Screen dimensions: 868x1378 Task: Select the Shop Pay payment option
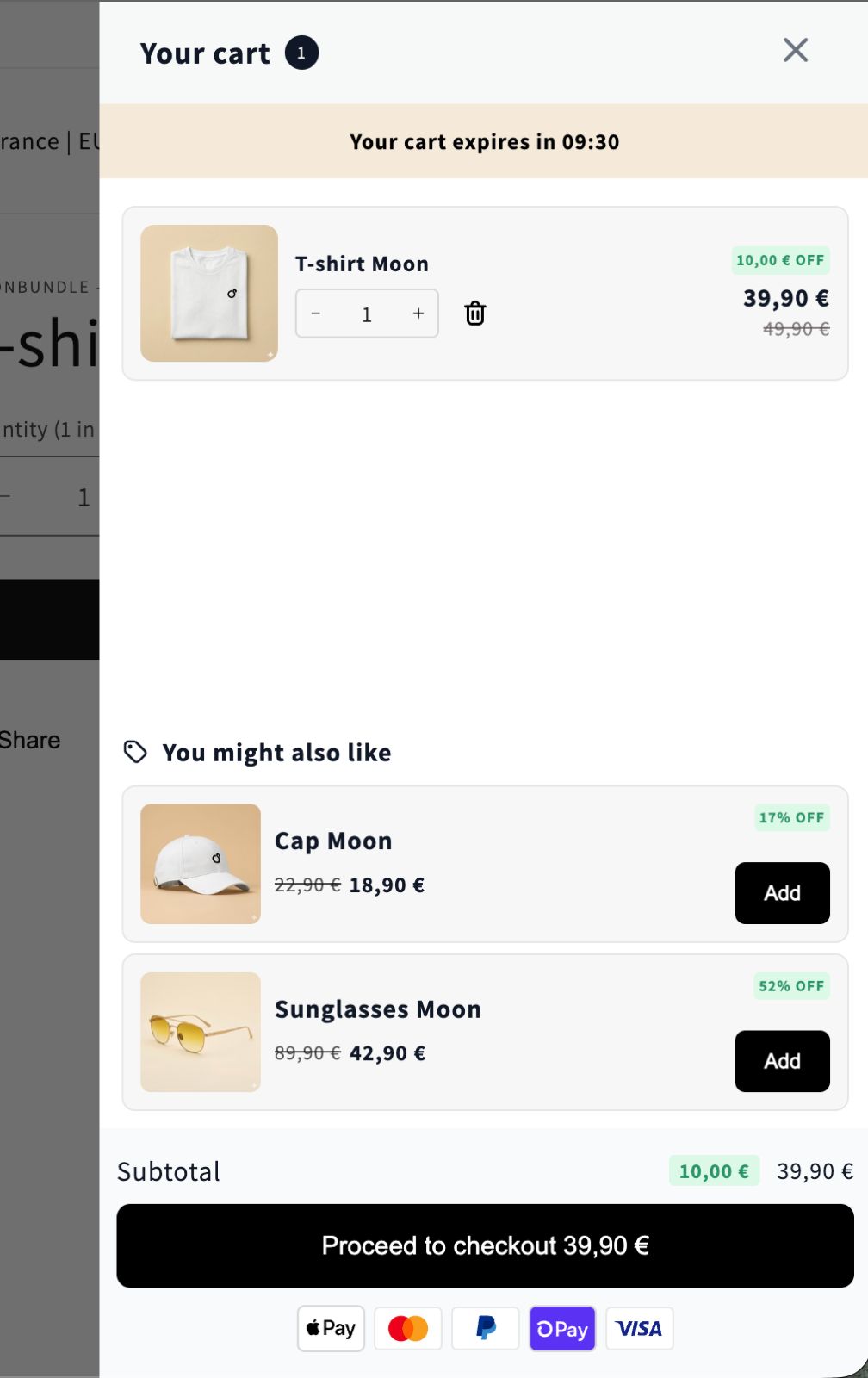point(561,1328)
